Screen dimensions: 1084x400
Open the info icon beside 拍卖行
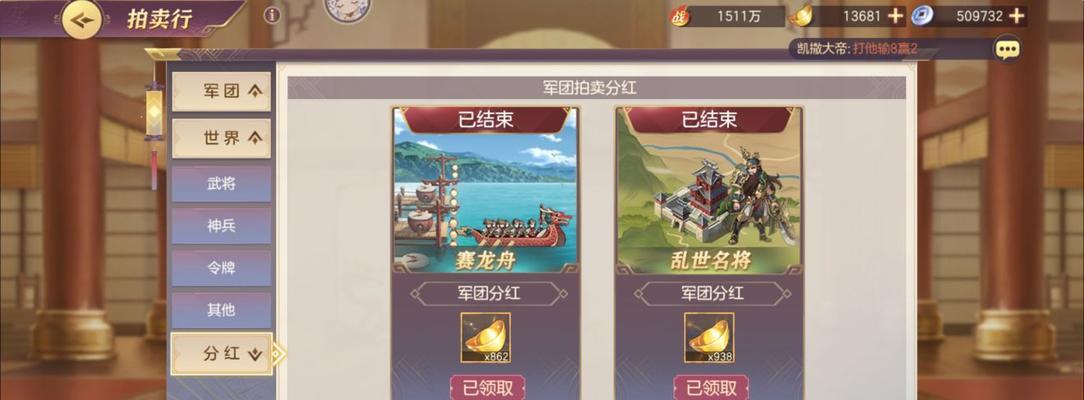[272, 15]
